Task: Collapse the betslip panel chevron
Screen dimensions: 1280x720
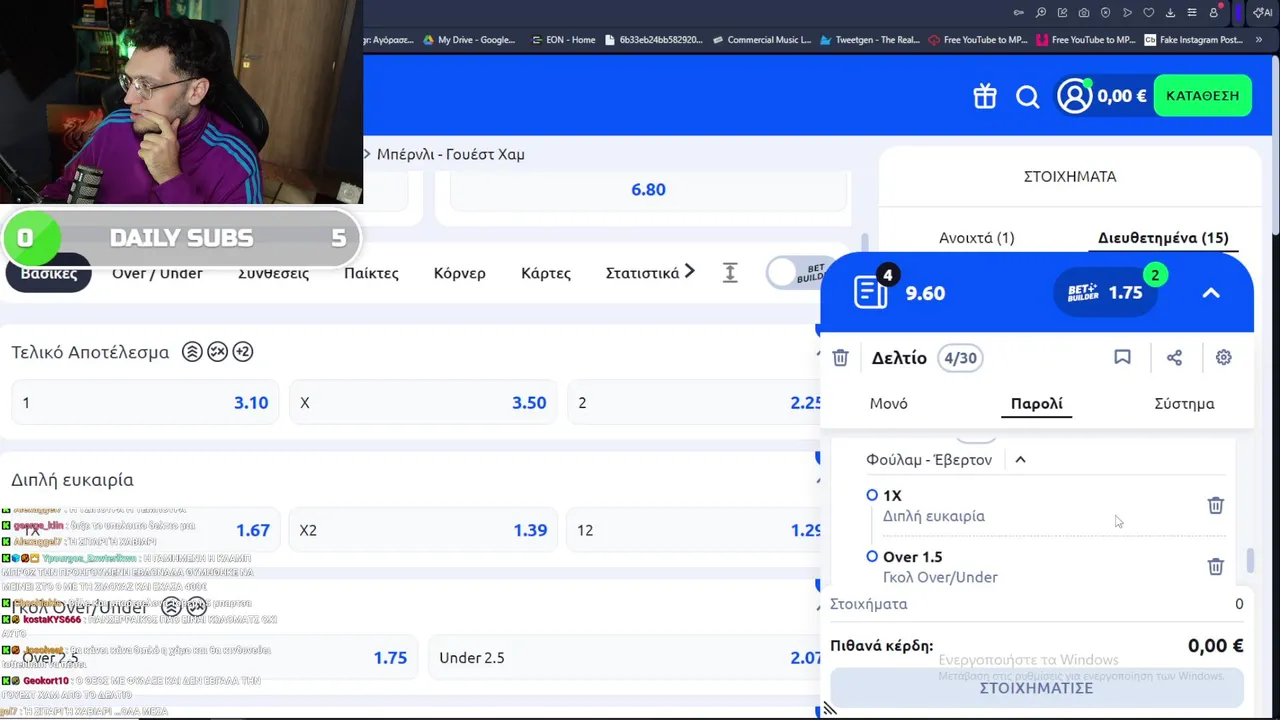Action: coord(1211,293)
